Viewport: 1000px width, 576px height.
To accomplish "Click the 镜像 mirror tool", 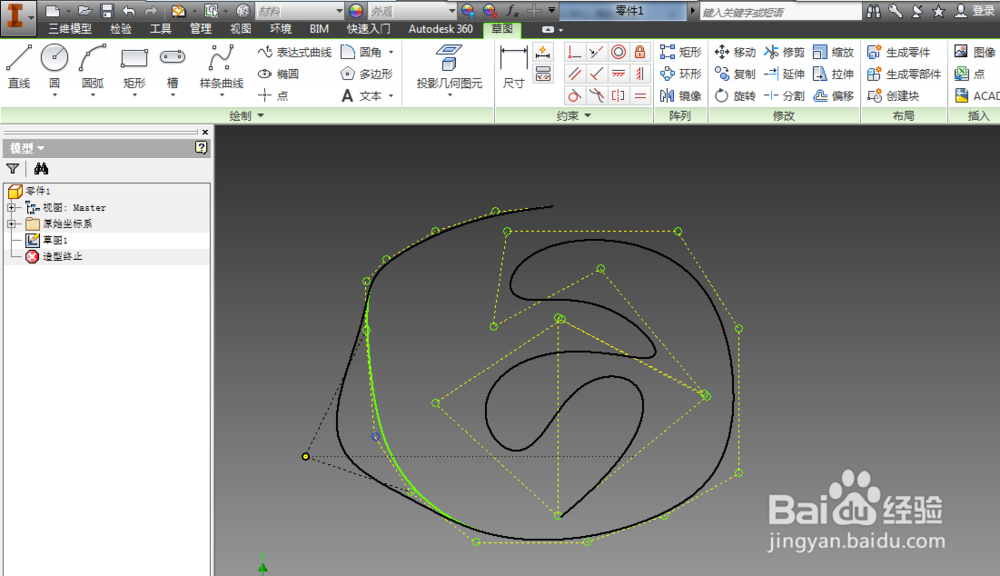I will click(x=680, y=96).
